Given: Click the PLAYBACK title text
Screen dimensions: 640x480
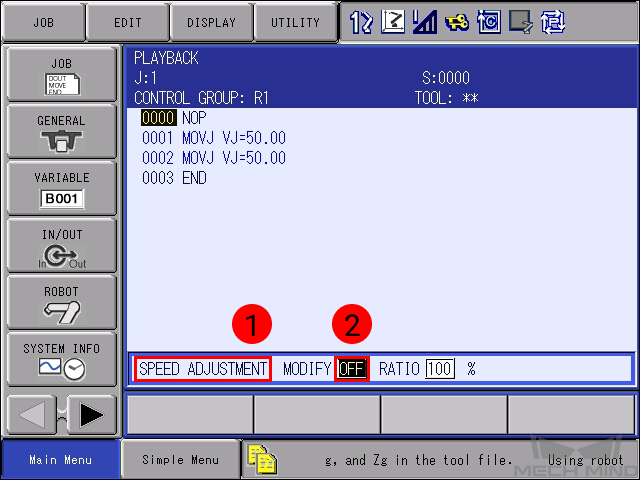Looking at the screenshot, I should click(x=166, y=58).
